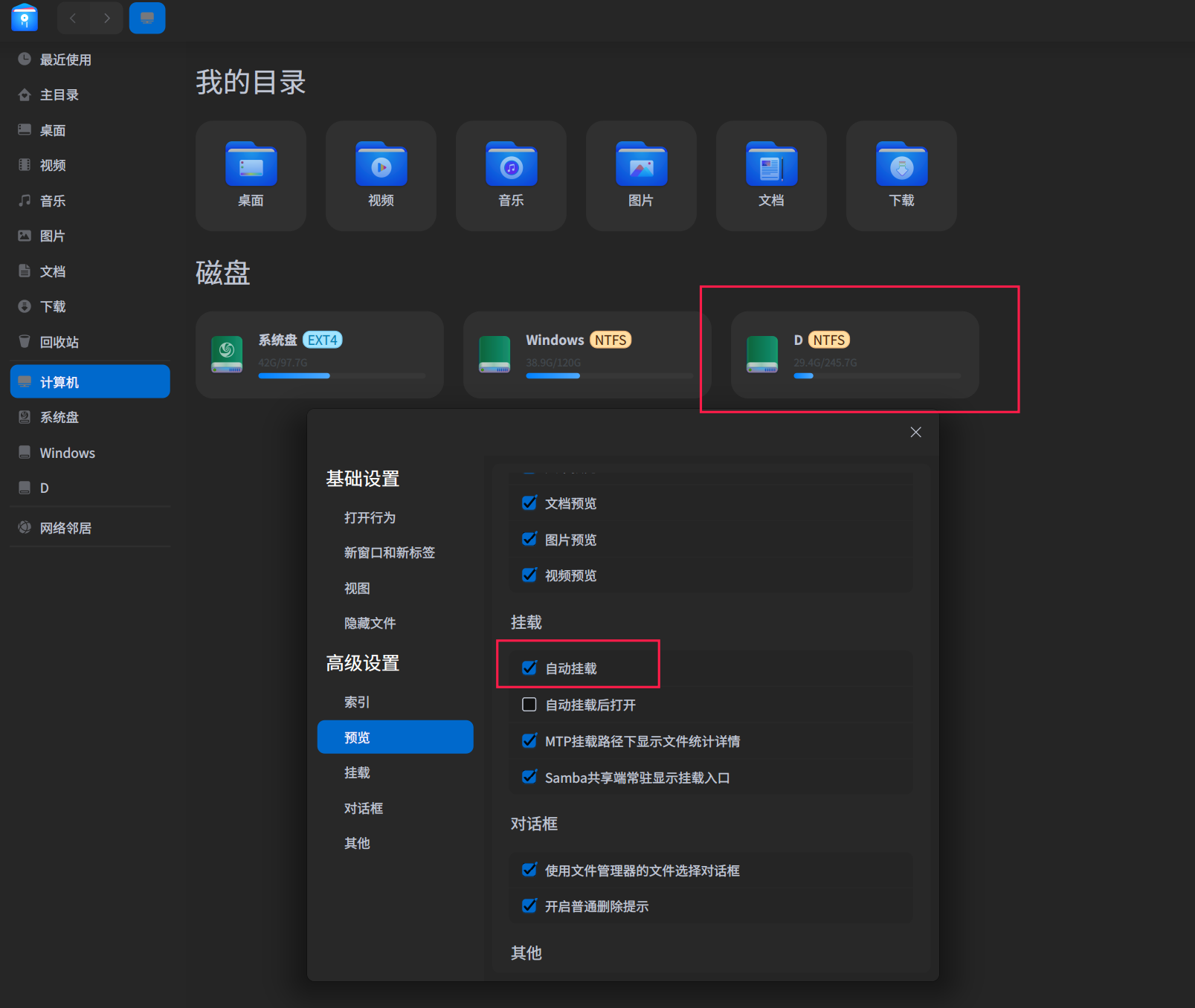Click the computer icon in the address bar
This screenshot has height=1008, width=1195.
point(147,18)
